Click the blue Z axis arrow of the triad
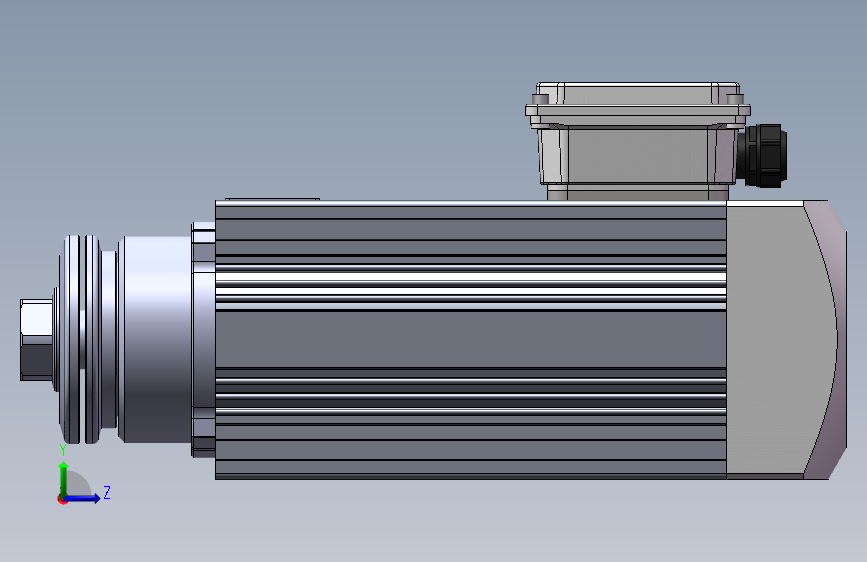 83,498
